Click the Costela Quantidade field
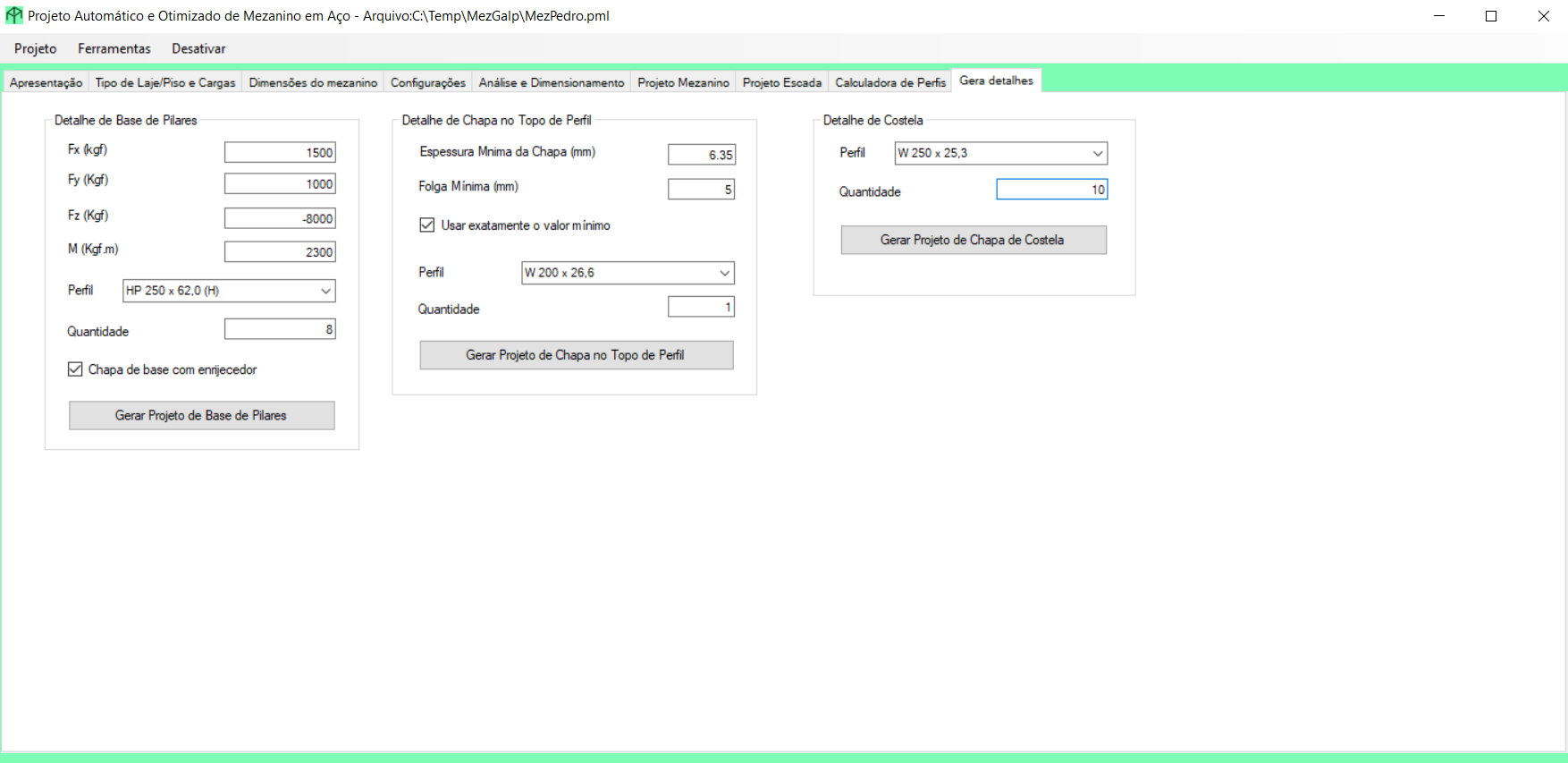1568x763 pixels. click(1051, 190)
